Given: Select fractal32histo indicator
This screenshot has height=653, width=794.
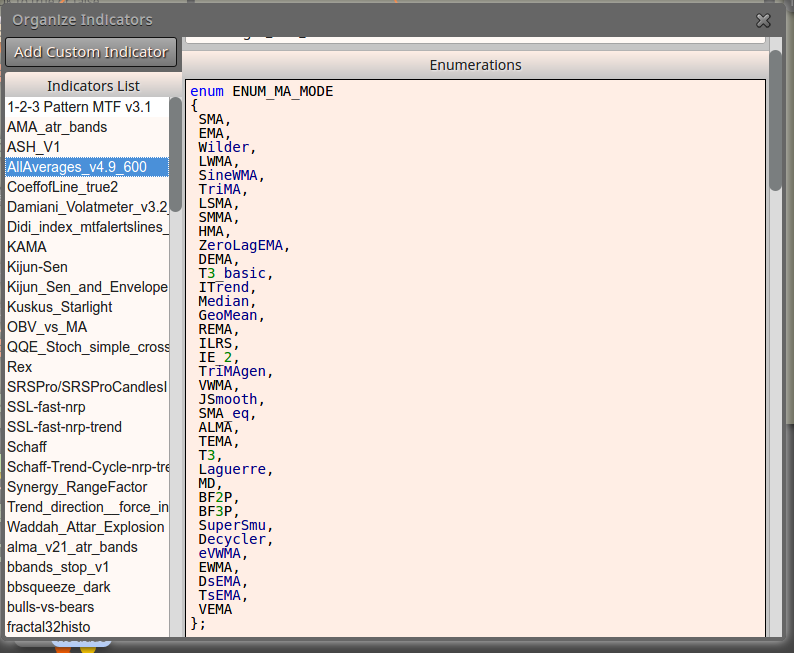Looking at the screenshot, I should (x=87, y=627).
